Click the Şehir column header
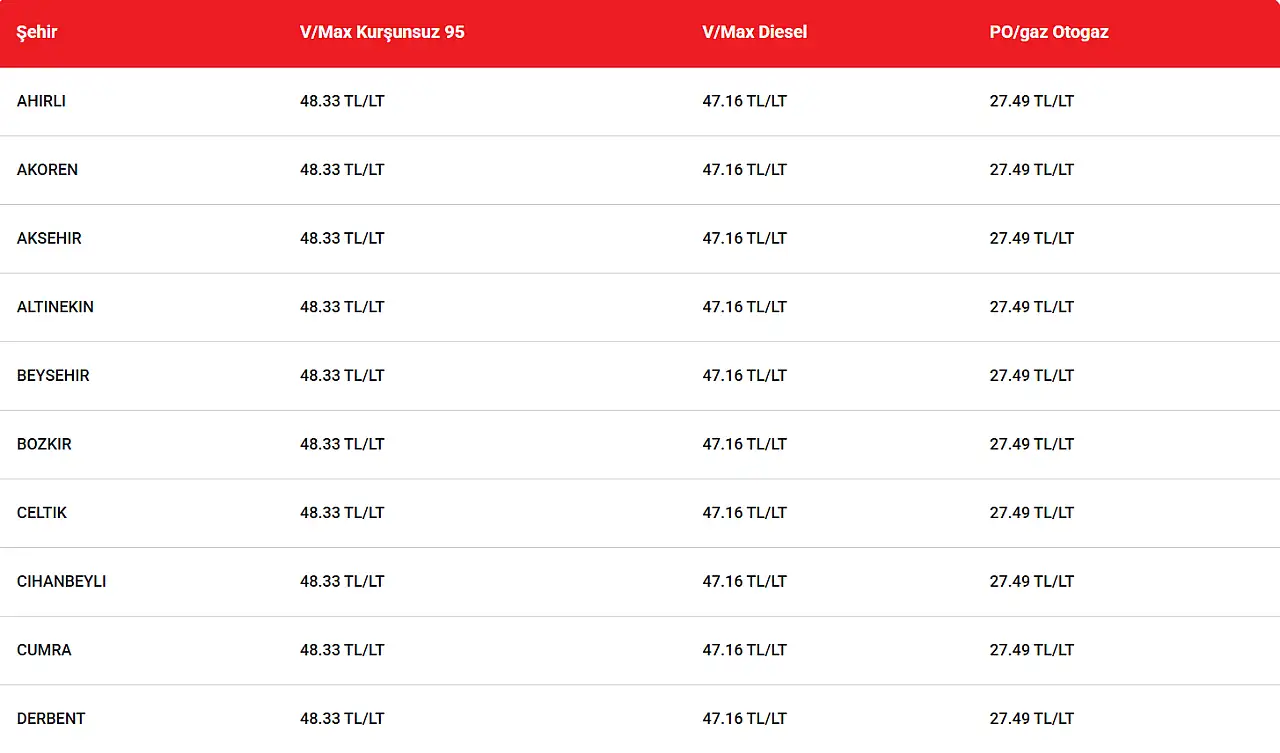 coord(37,32)
